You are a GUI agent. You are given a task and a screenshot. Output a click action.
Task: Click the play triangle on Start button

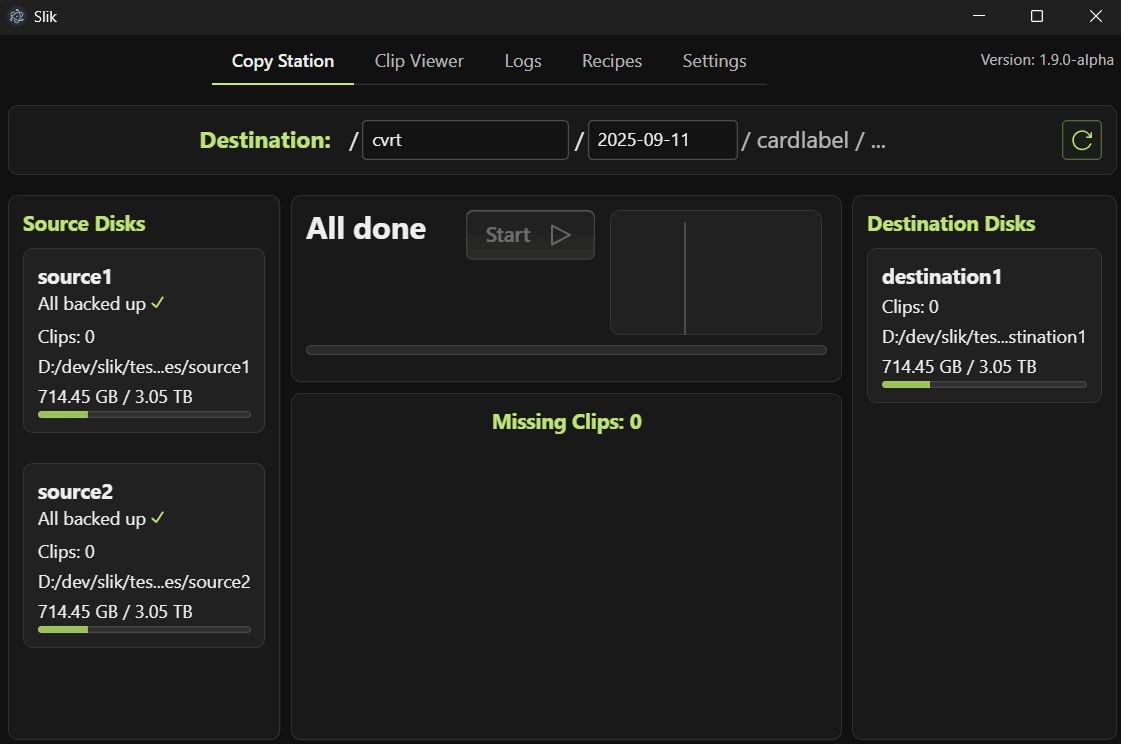(x=560, y=235)
